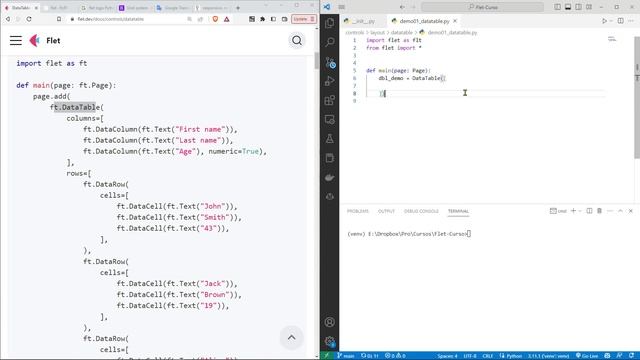Image resolution: width=640 pixels, height=360 pixels.
Task: Switch to the __init__.py editor tab
Action: [363, 21]
